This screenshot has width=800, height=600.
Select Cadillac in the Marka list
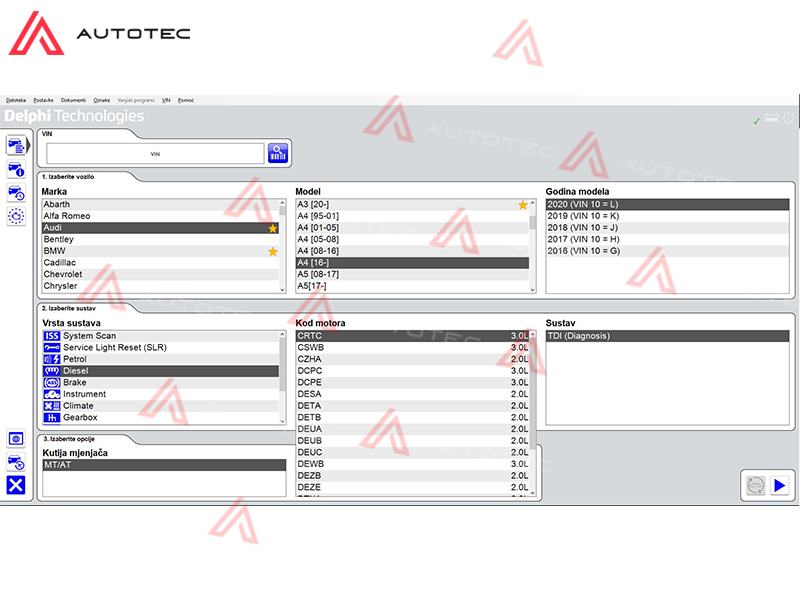[x=160, y=263]
